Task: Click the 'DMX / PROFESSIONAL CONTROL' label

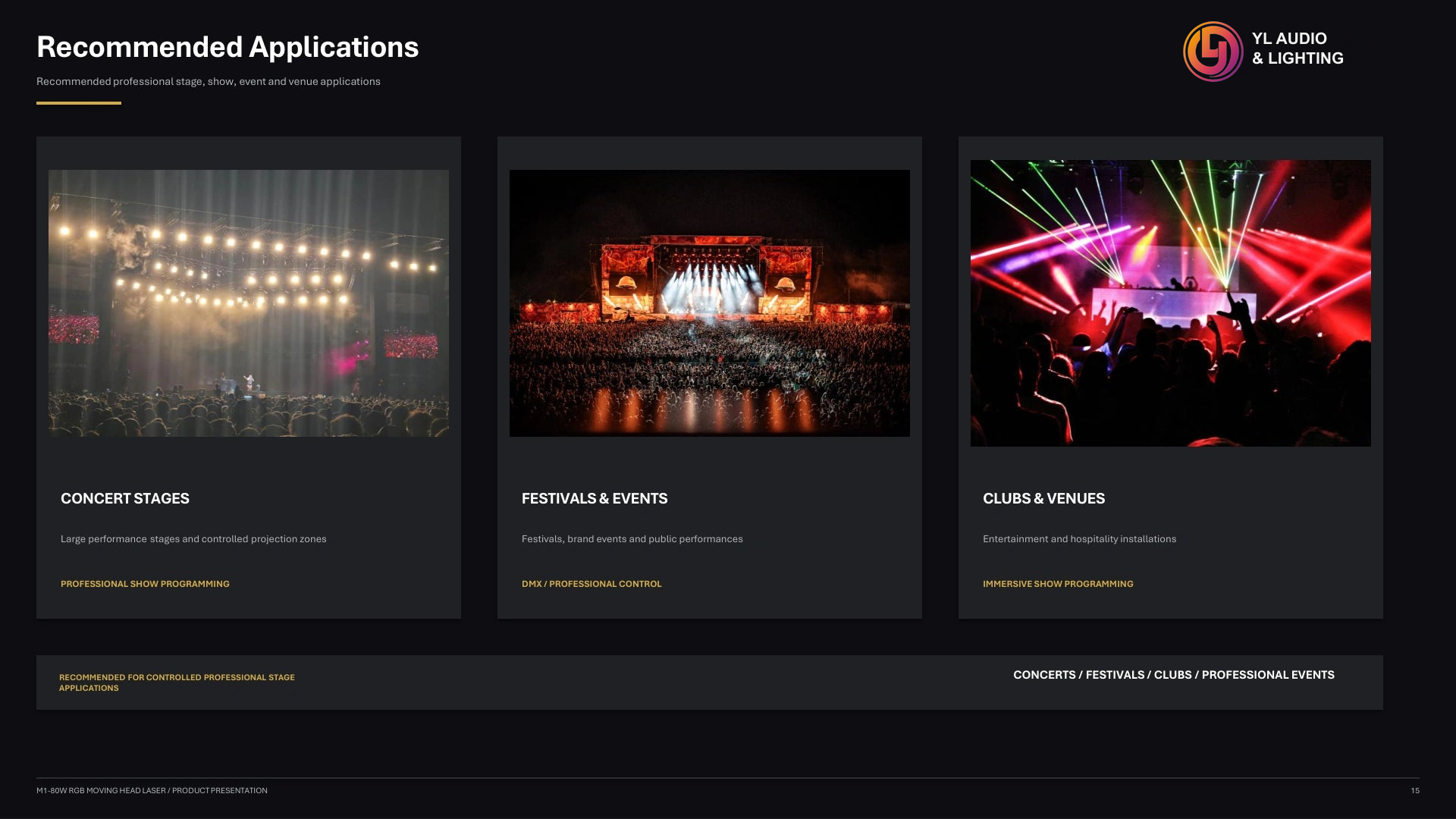Action: 591,584
